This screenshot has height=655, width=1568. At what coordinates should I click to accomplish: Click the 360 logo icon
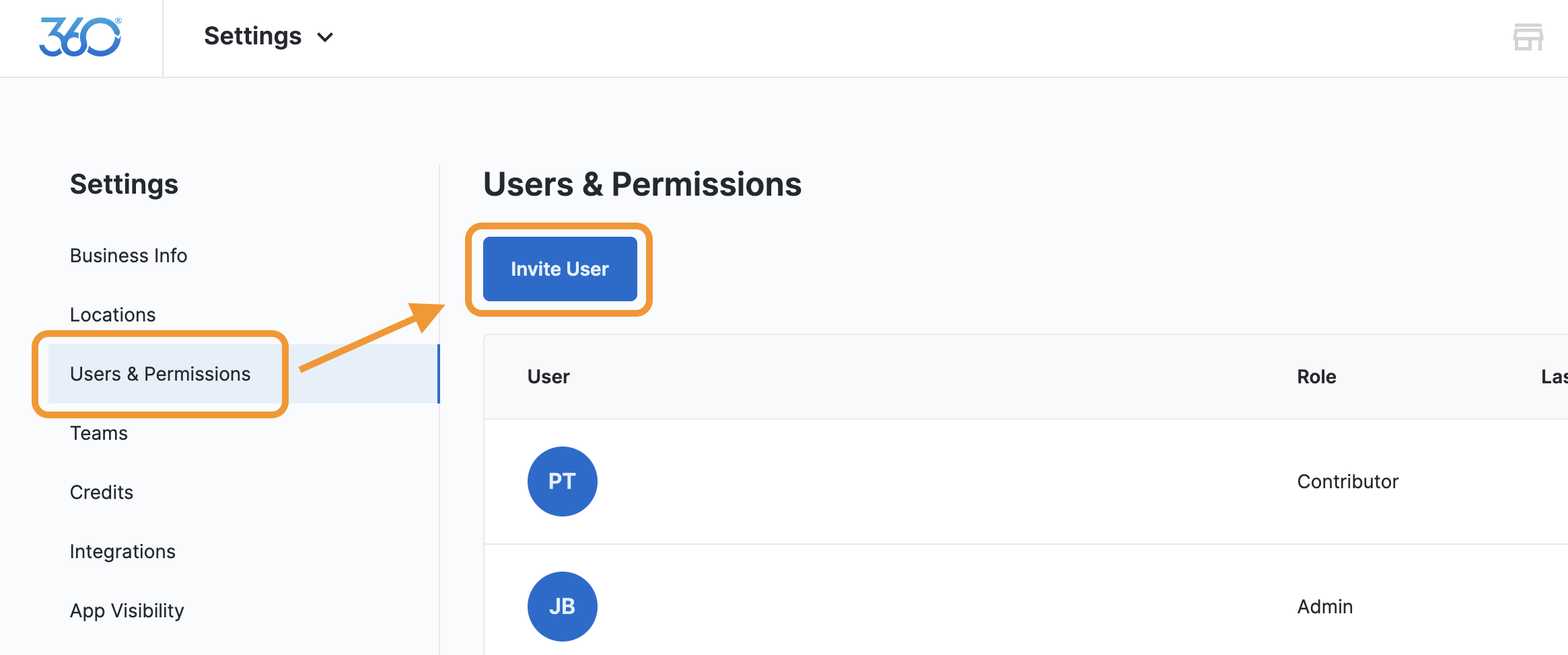coord(80,37)
